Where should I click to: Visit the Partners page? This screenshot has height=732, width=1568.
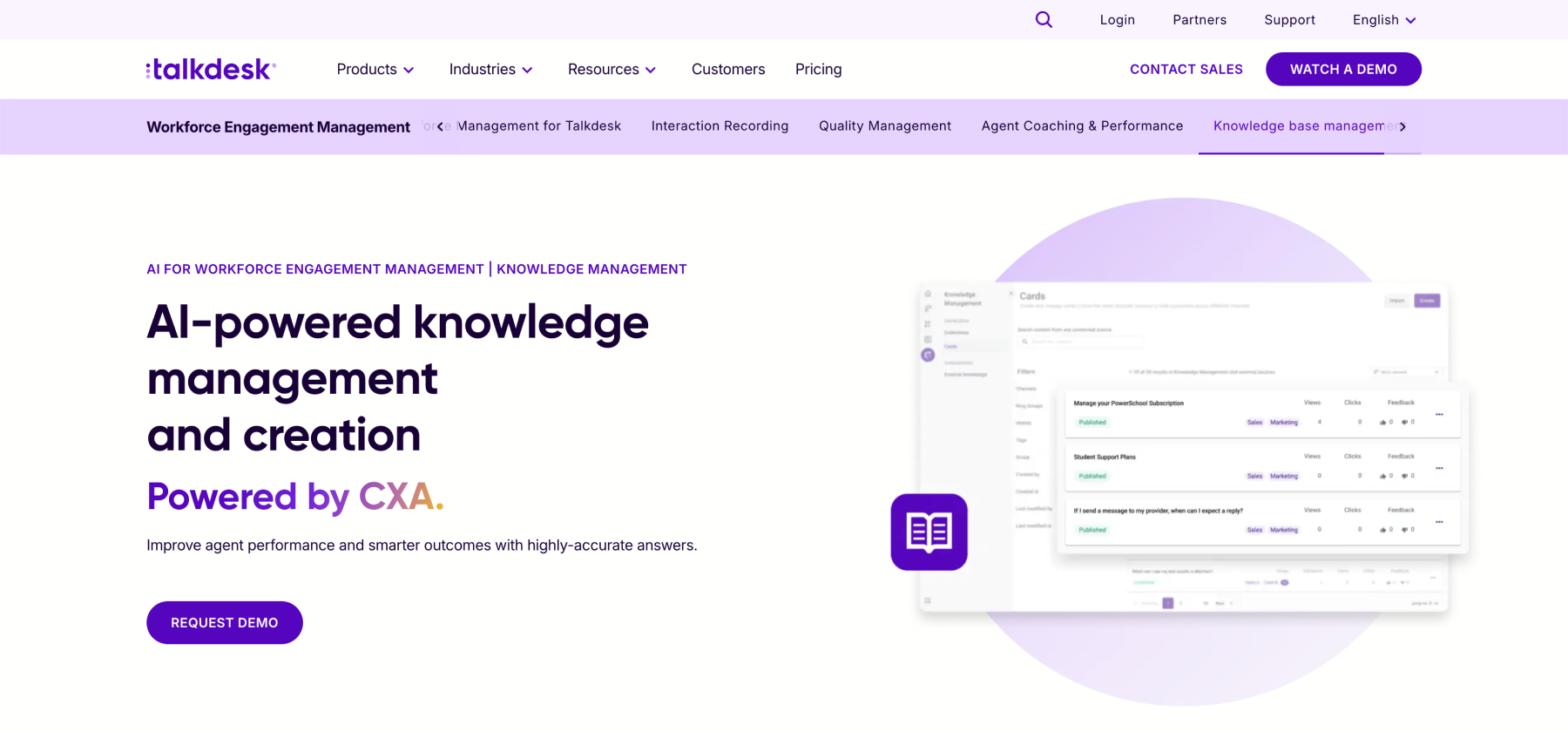click(1200, 19)
